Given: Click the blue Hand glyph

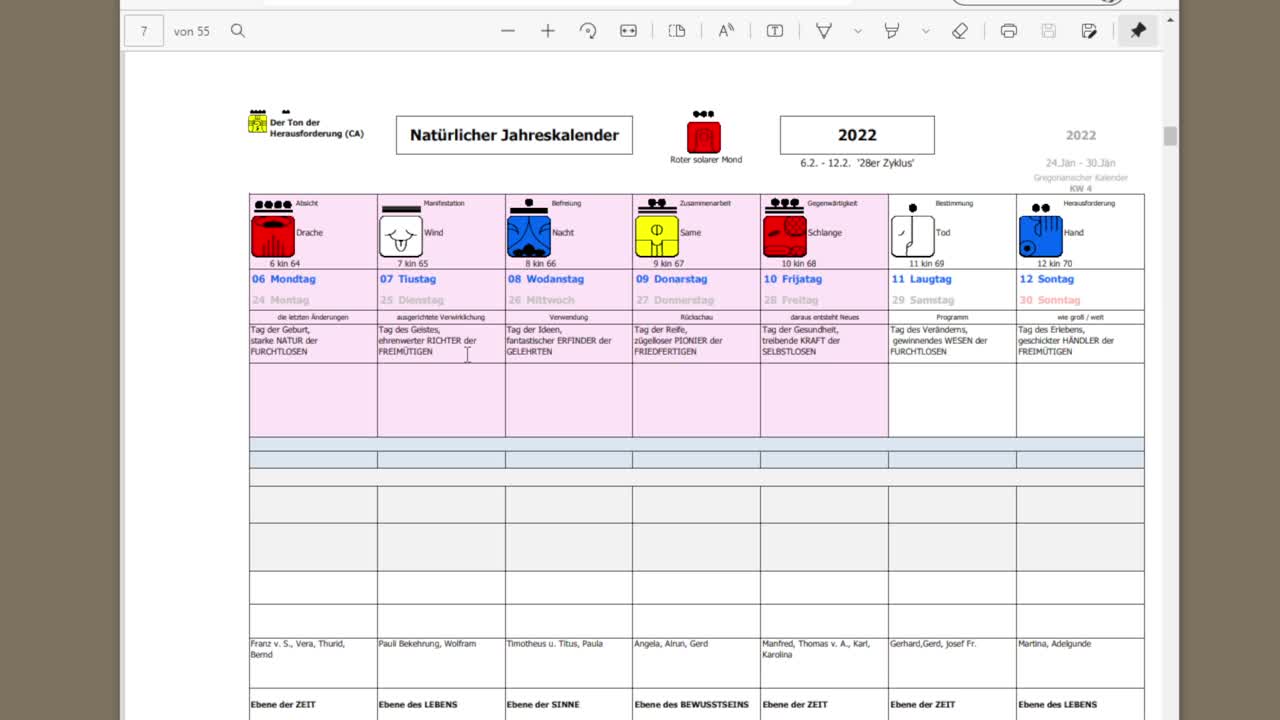Looking at the screenshot, I should [1041, 237].
